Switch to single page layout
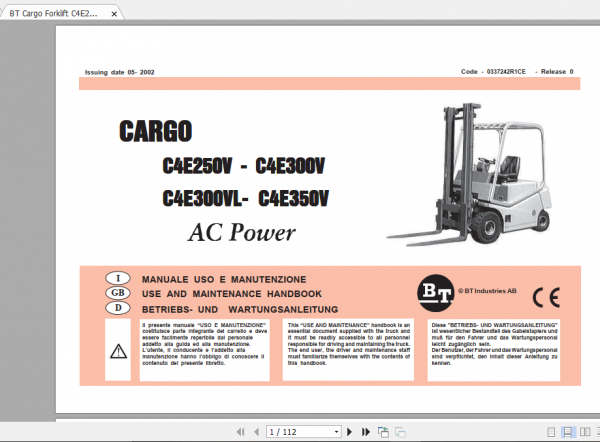This screenshot has width=600, height=442. [551, 432]
